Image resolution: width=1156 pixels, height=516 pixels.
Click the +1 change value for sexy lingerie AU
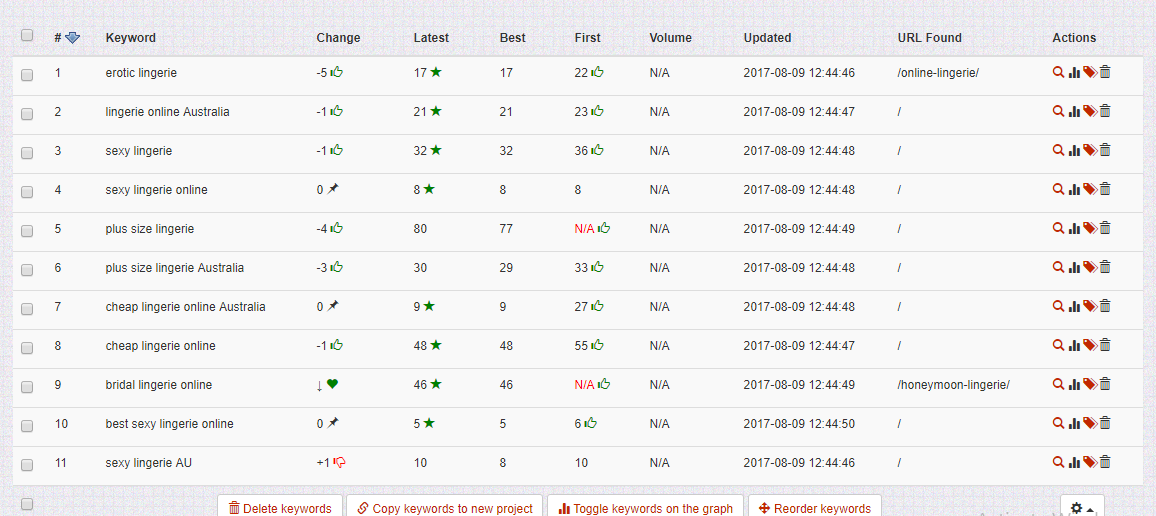coord(323,463)
